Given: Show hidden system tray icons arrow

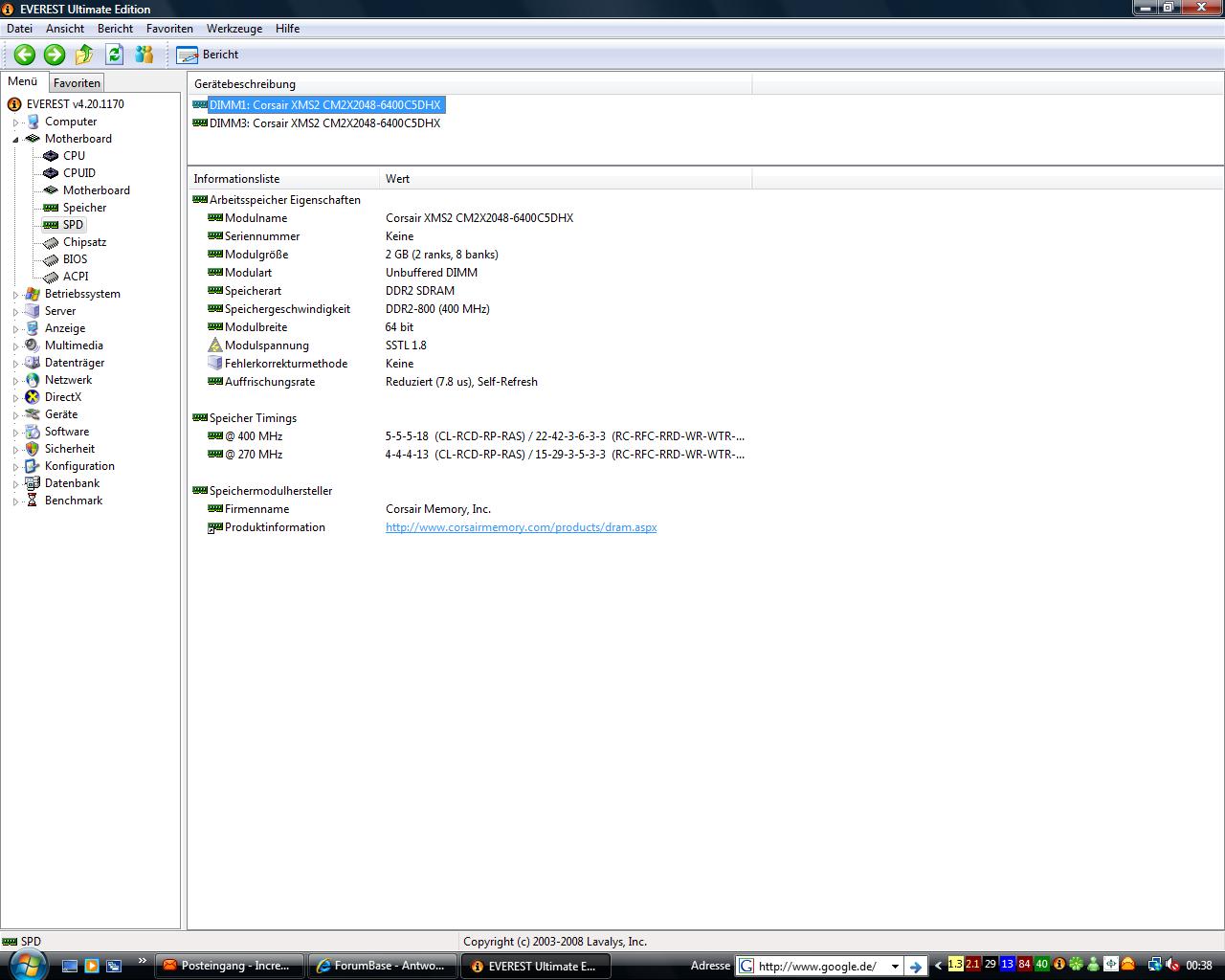Looking at the screenshot, I should coord(938,966).
